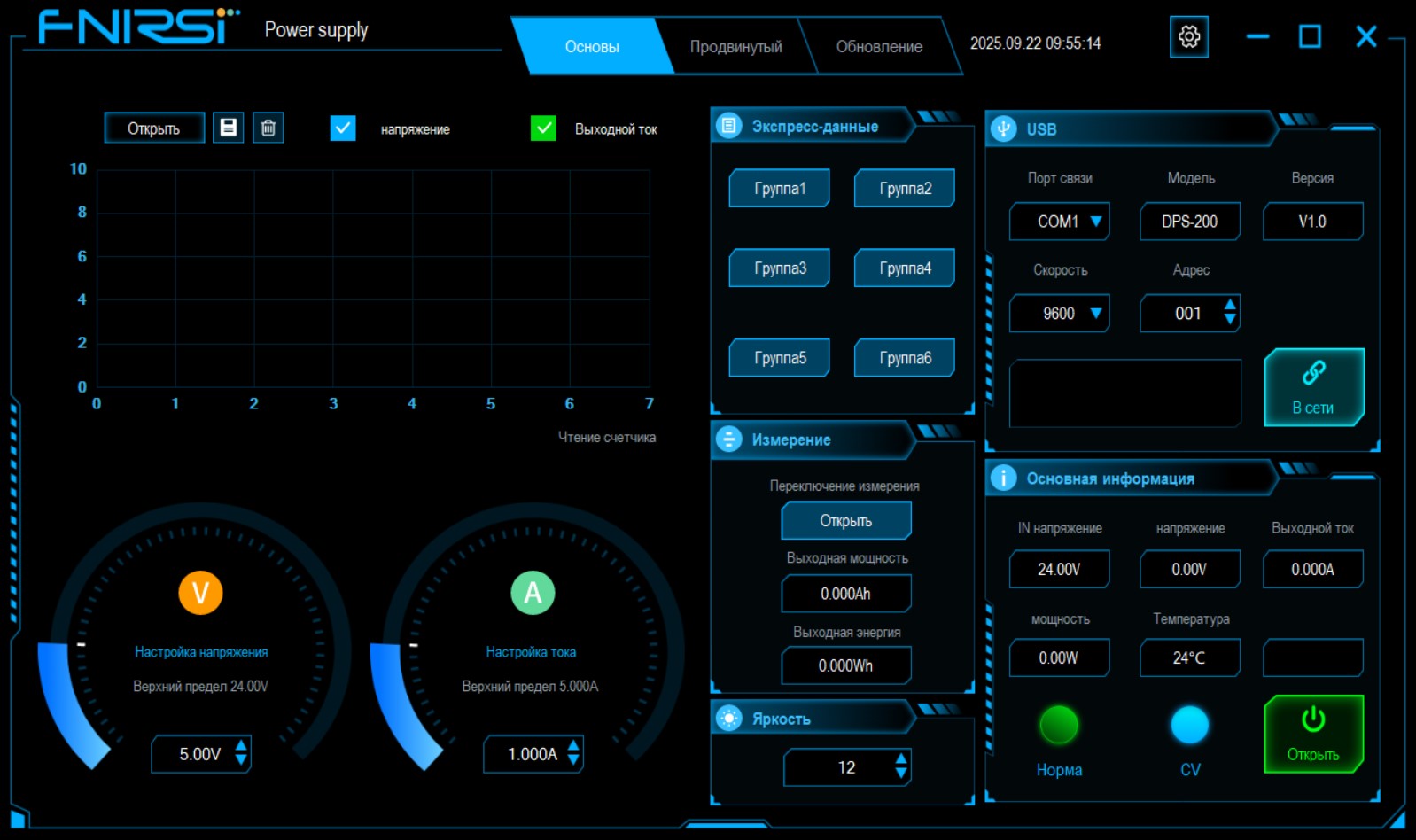Click the green A current icon
Screen dimensions: 1416x840
click(533, 593)
